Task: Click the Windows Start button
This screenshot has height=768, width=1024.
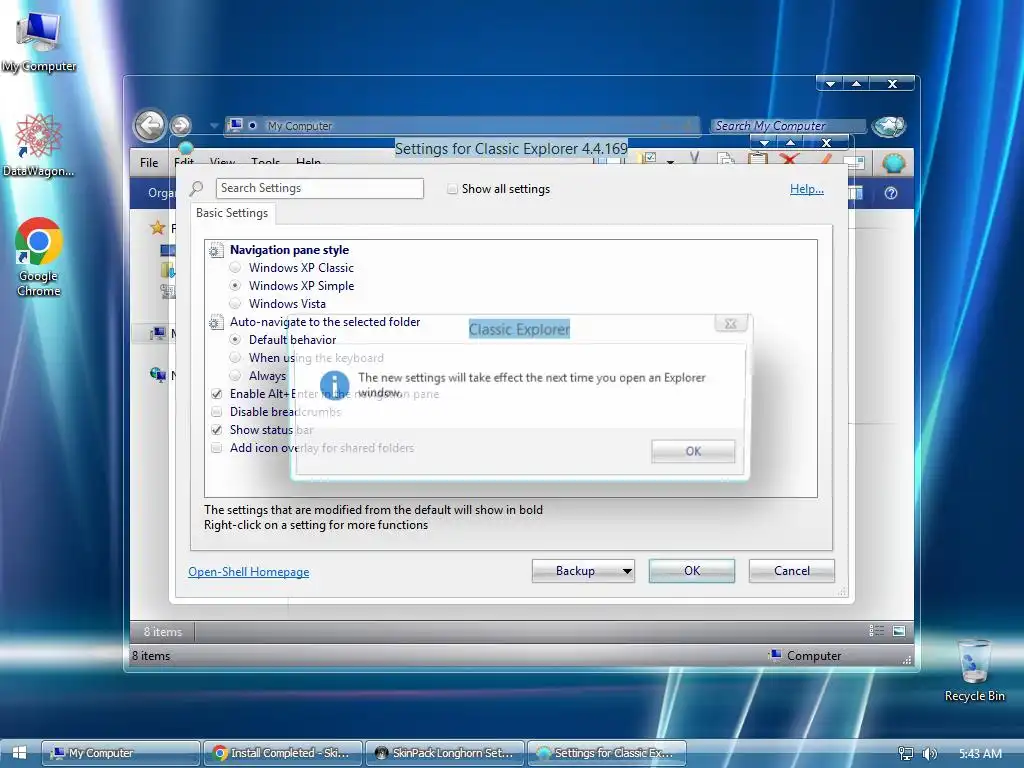Action: (19, 753)
